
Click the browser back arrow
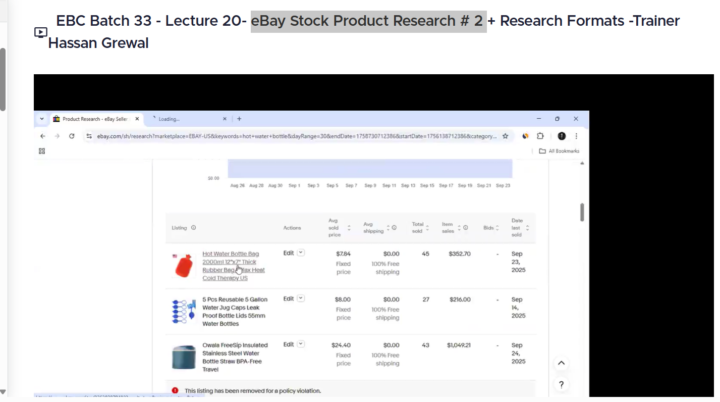pos(42,135)
